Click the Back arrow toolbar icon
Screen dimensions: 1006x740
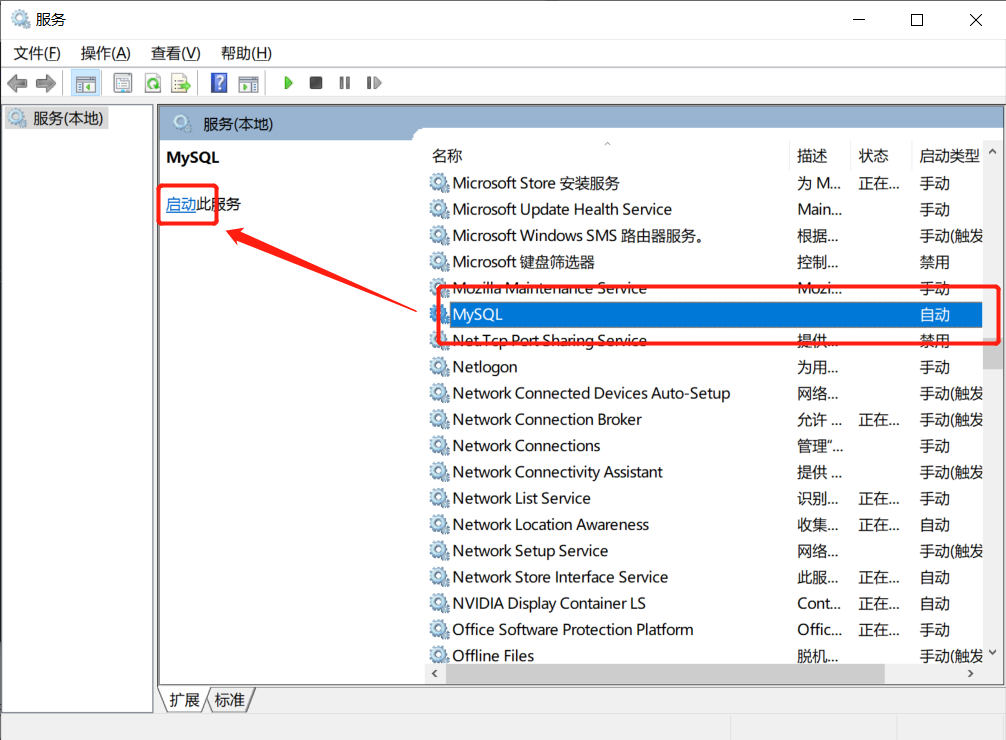(17, 83)
